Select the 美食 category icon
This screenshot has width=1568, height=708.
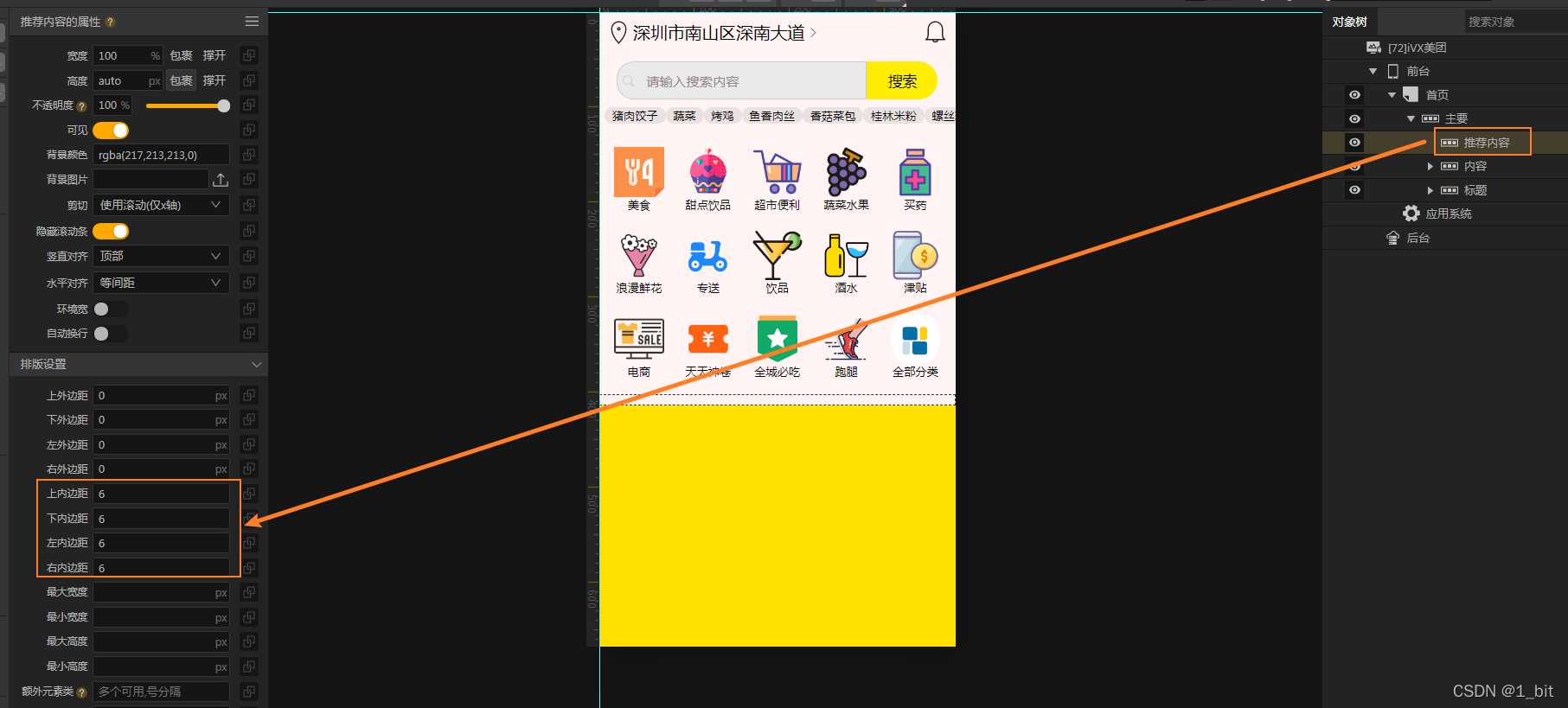coord(639,171)
